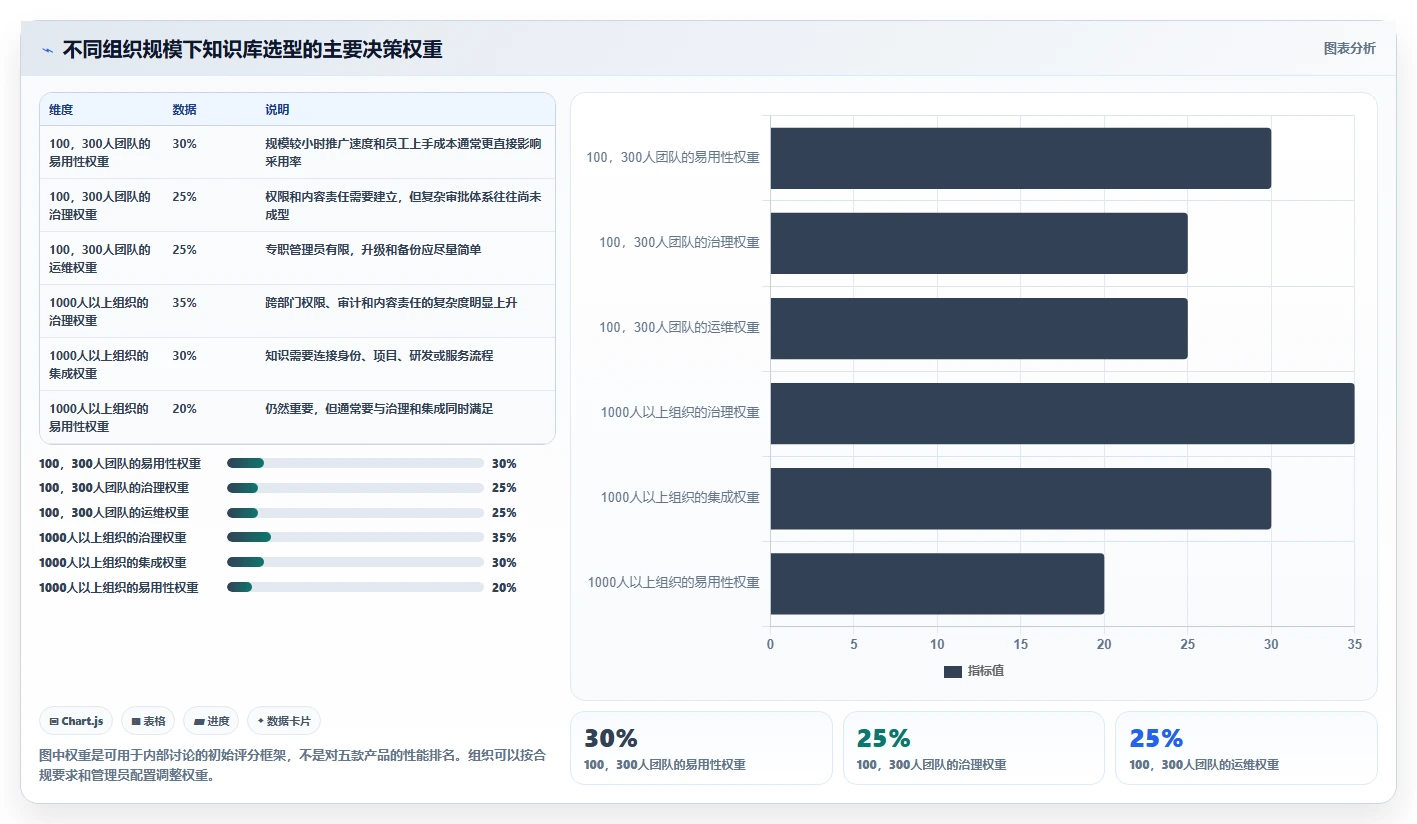Click the x-axis tick value 20
Image resolution: width=1417 pixels, height=824 pixels.
coord(1104,645)
